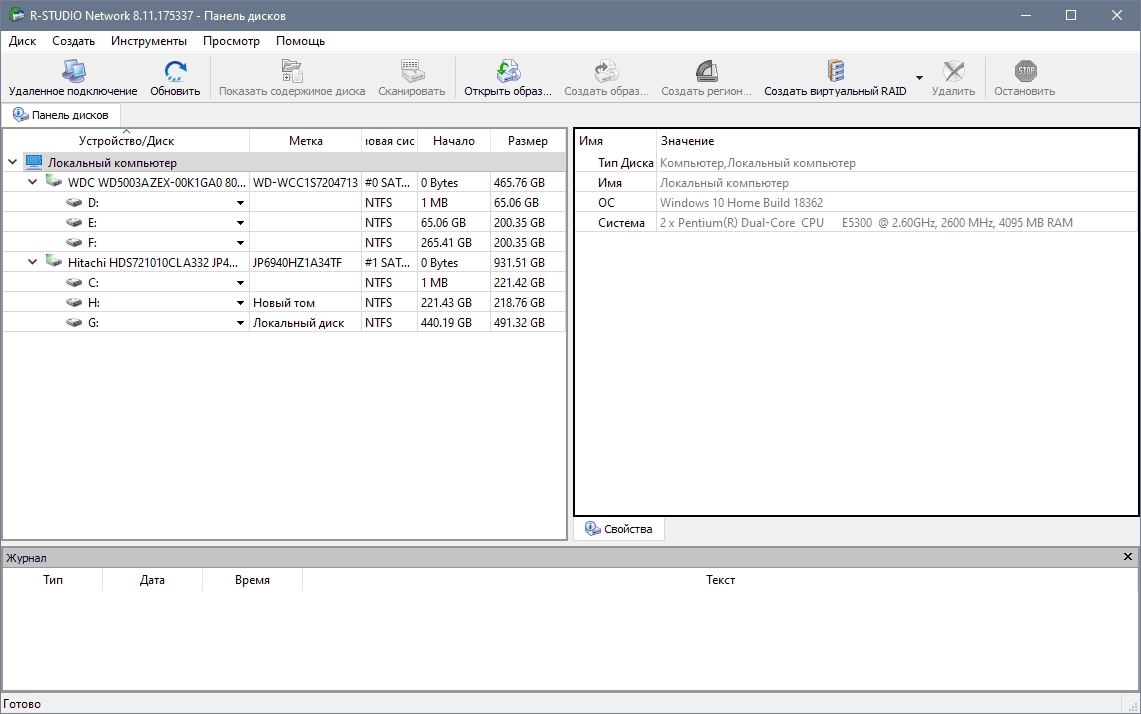Open the dropdown arrow on D: row
1141x714 pixels.
(x=240, y=203)
